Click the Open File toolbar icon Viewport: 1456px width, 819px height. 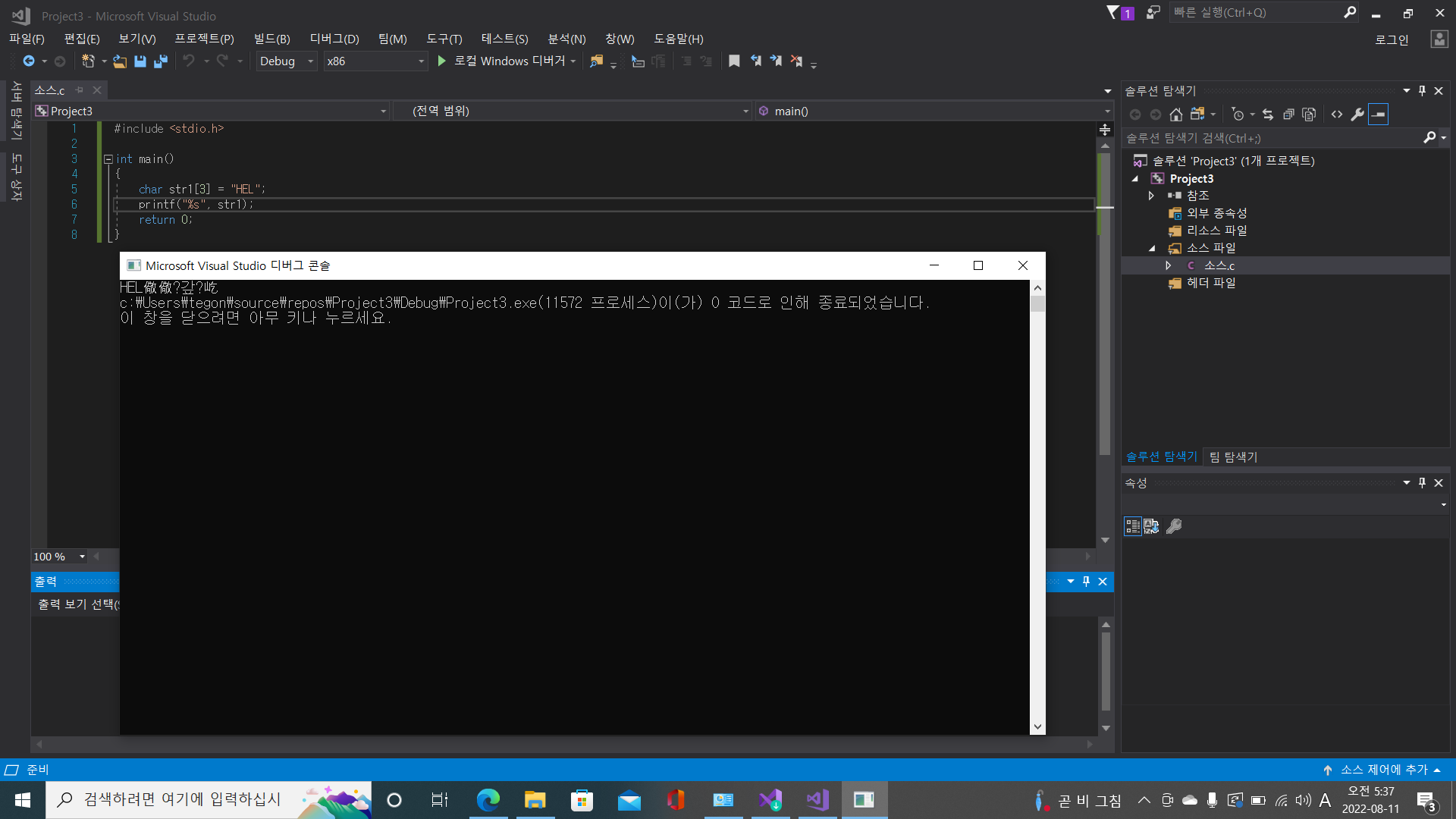pyautogui.click(x=120, y=61)
